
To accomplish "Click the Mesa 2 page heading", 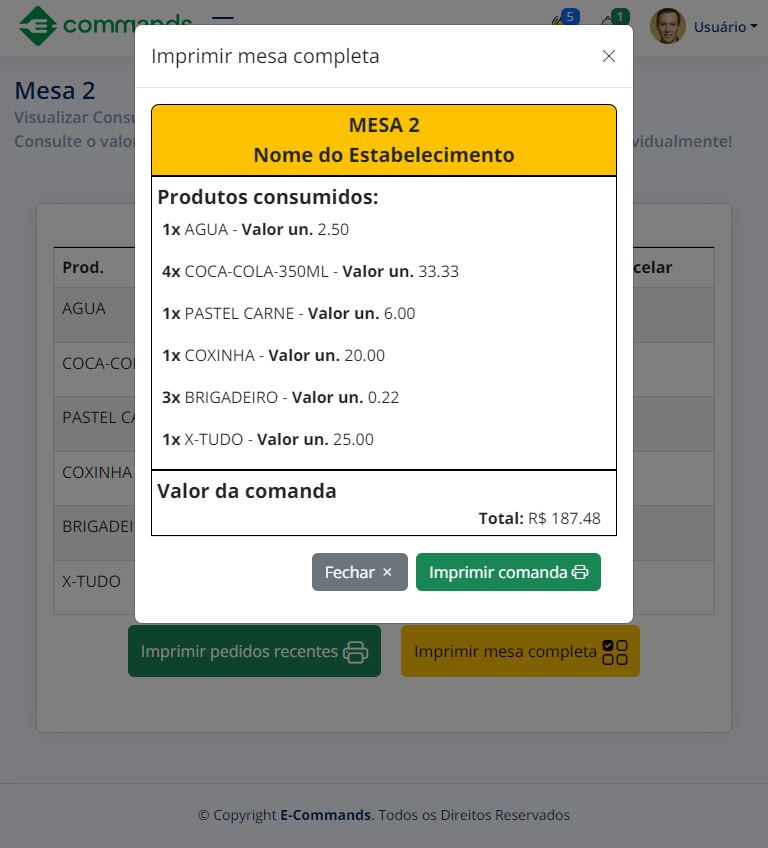I will 55,90.
